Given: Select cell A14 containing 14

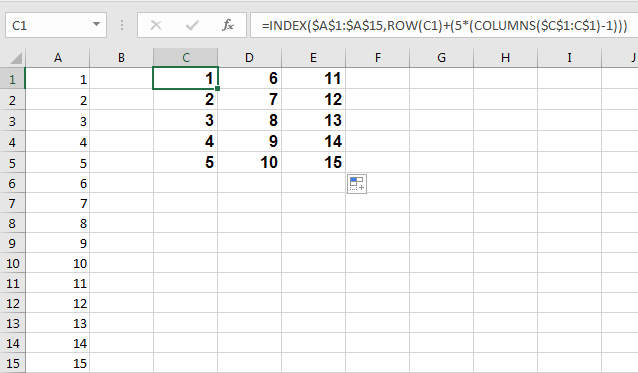Looking at the screenshot, I should click(57, 343).
